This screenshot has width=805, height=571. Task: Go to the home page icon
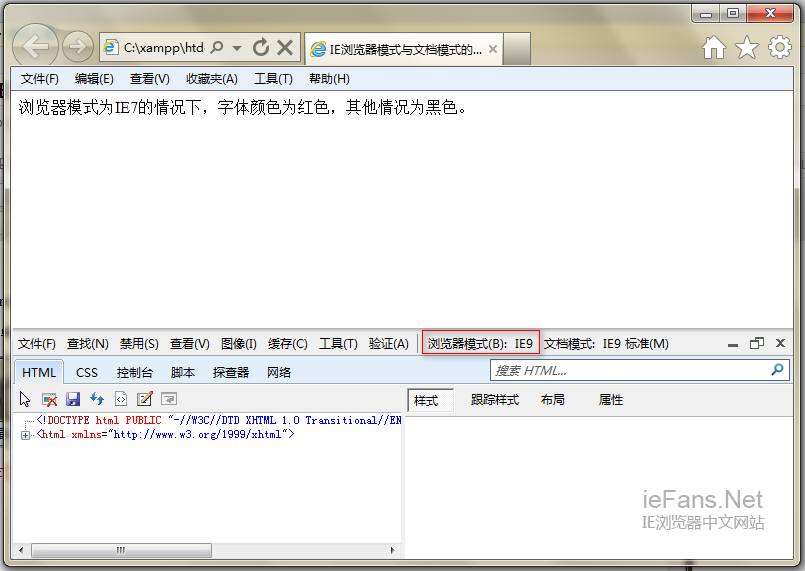tap(714, 48)
